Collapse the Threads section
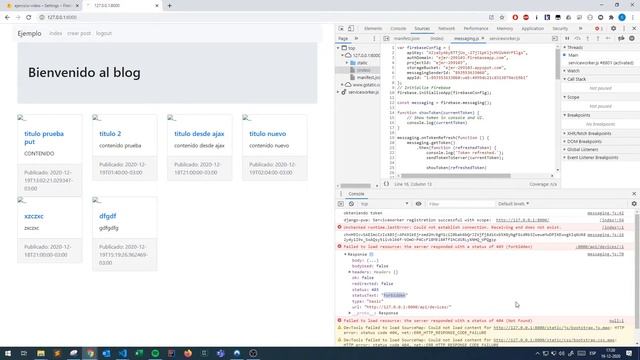This screenshot has height=360, width=640. click(x=574, y=47)
